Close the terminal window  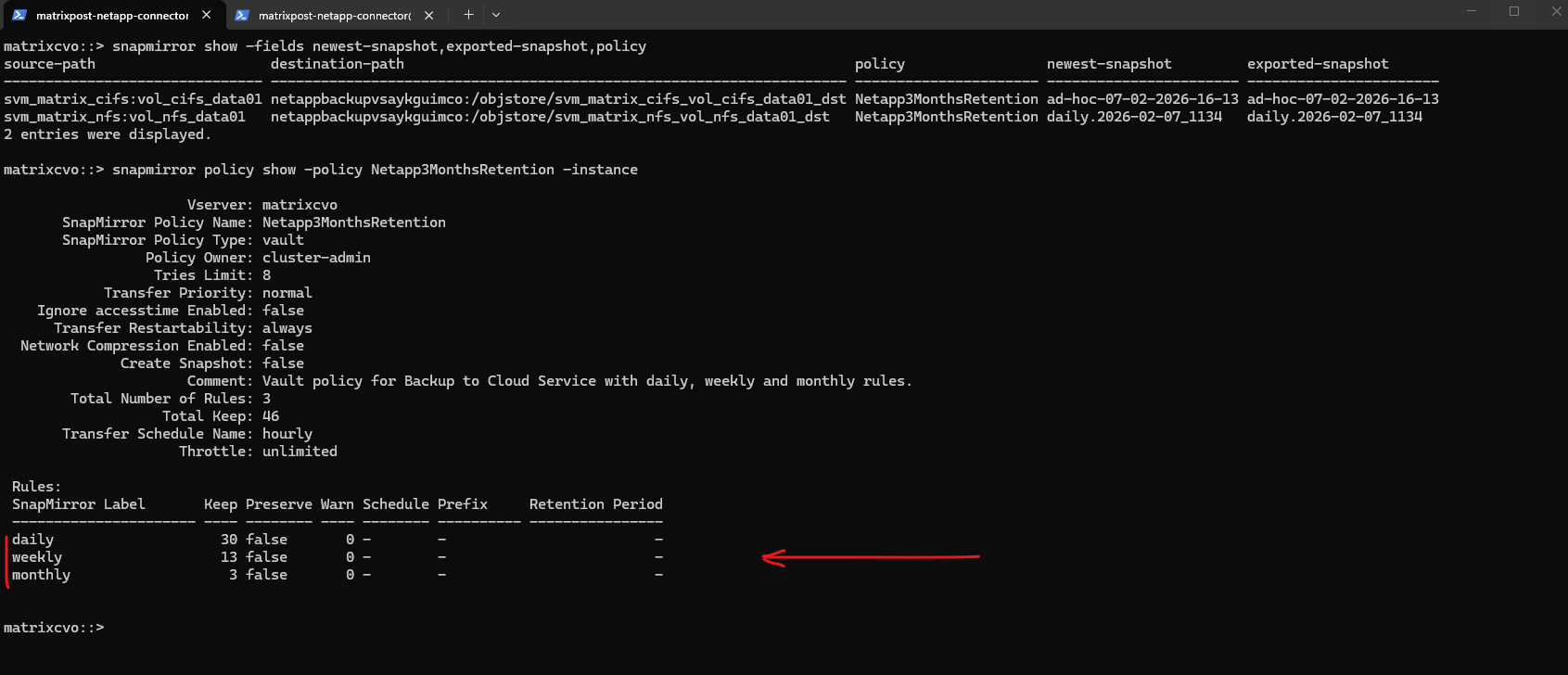pos(1556,11)
